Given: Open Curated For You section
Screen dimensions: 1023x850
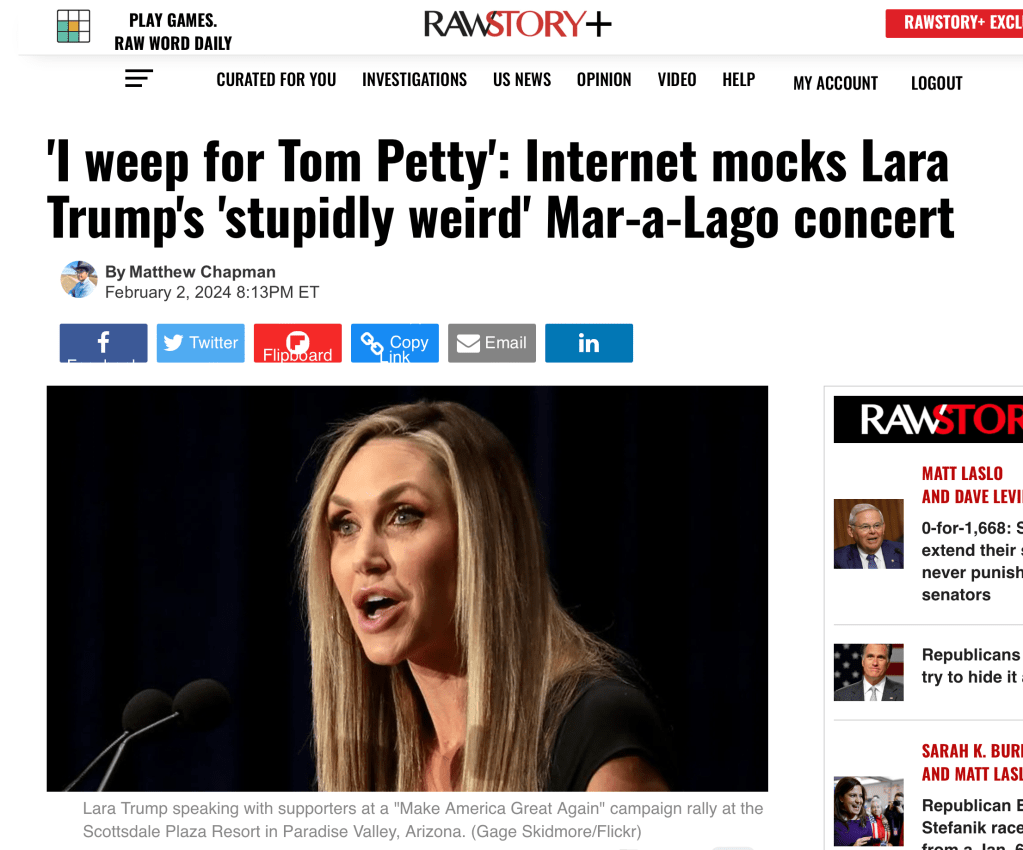Looking at the screenshot, I should point(277,80).
